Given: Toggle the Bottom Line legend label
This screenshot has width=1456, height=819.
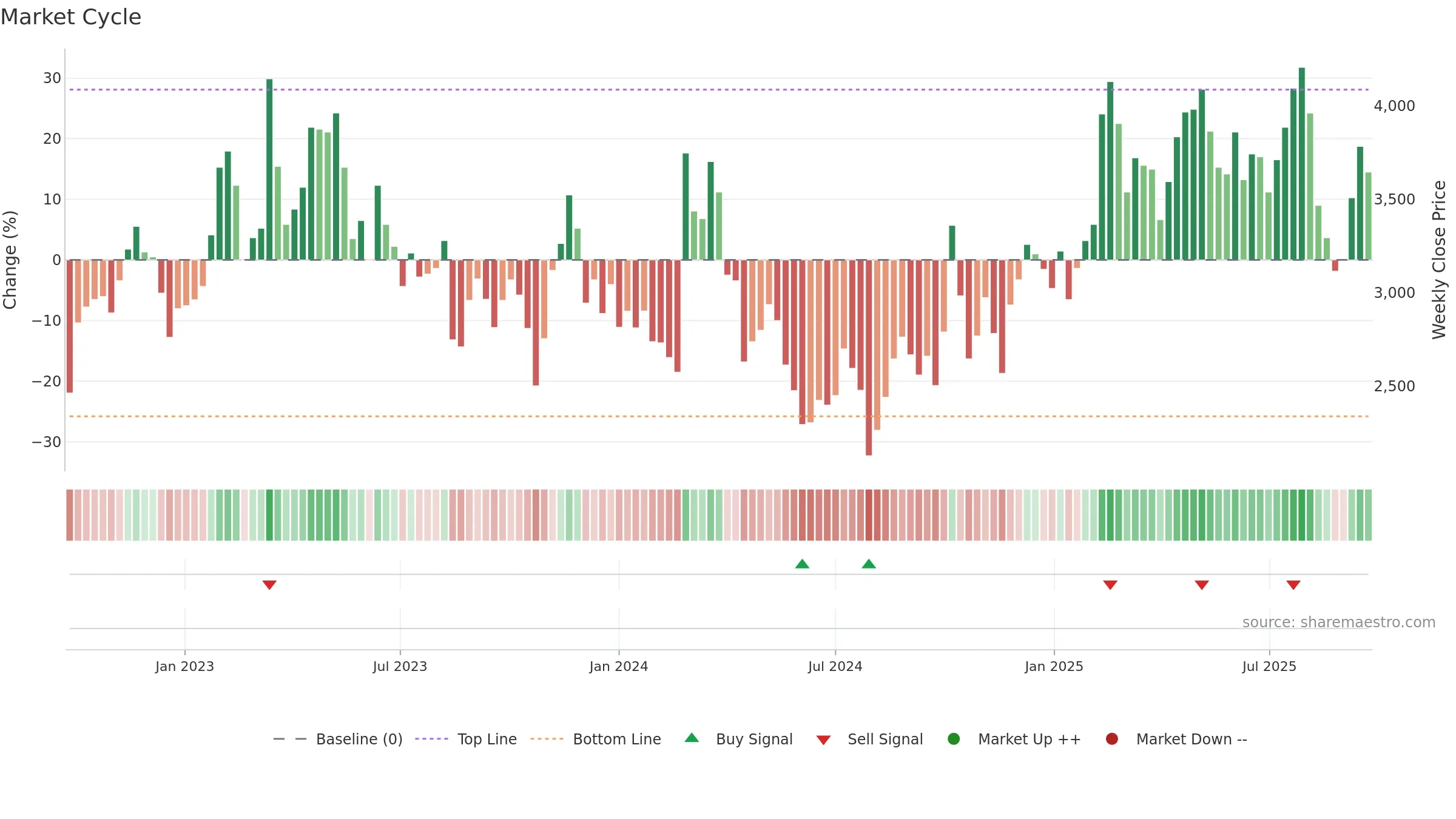Looking at the screenshot, I should 617,739.
